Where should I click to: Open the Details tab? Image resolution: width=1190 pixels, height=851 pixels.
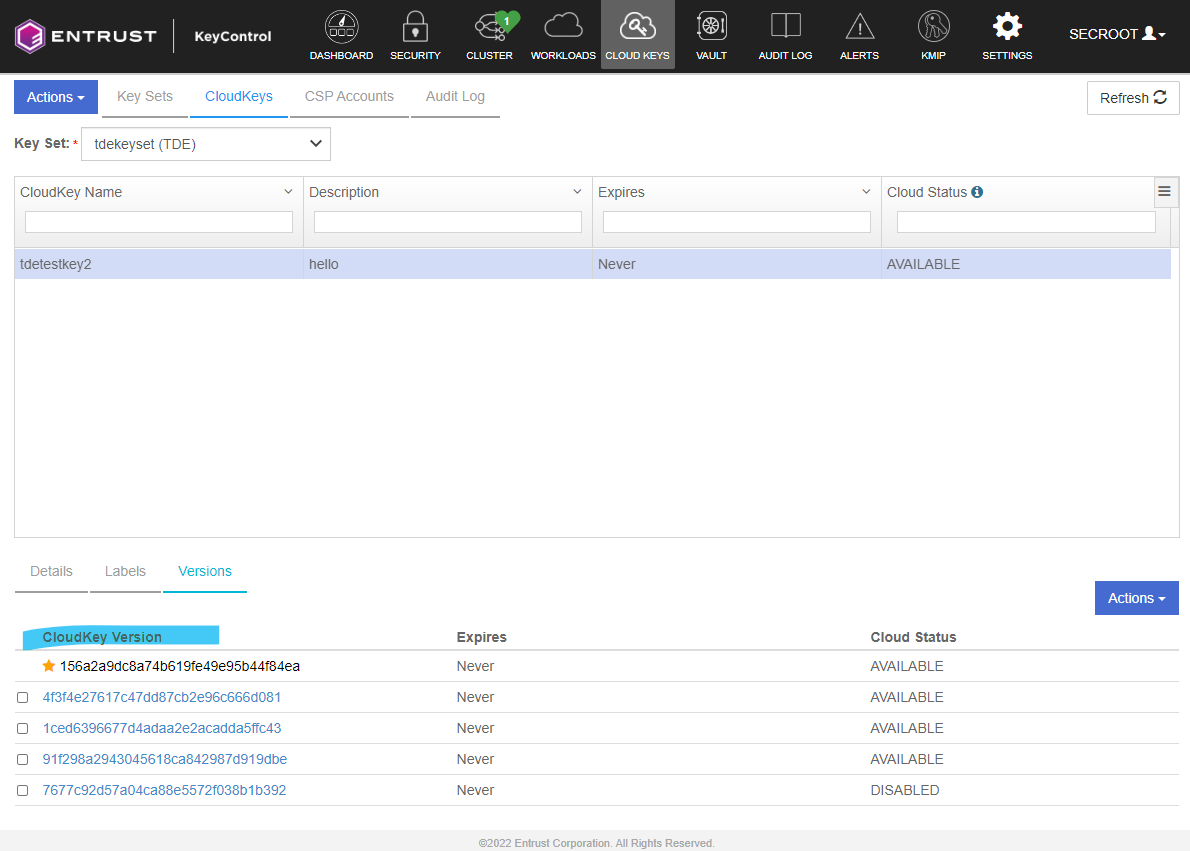click(51, 572)
